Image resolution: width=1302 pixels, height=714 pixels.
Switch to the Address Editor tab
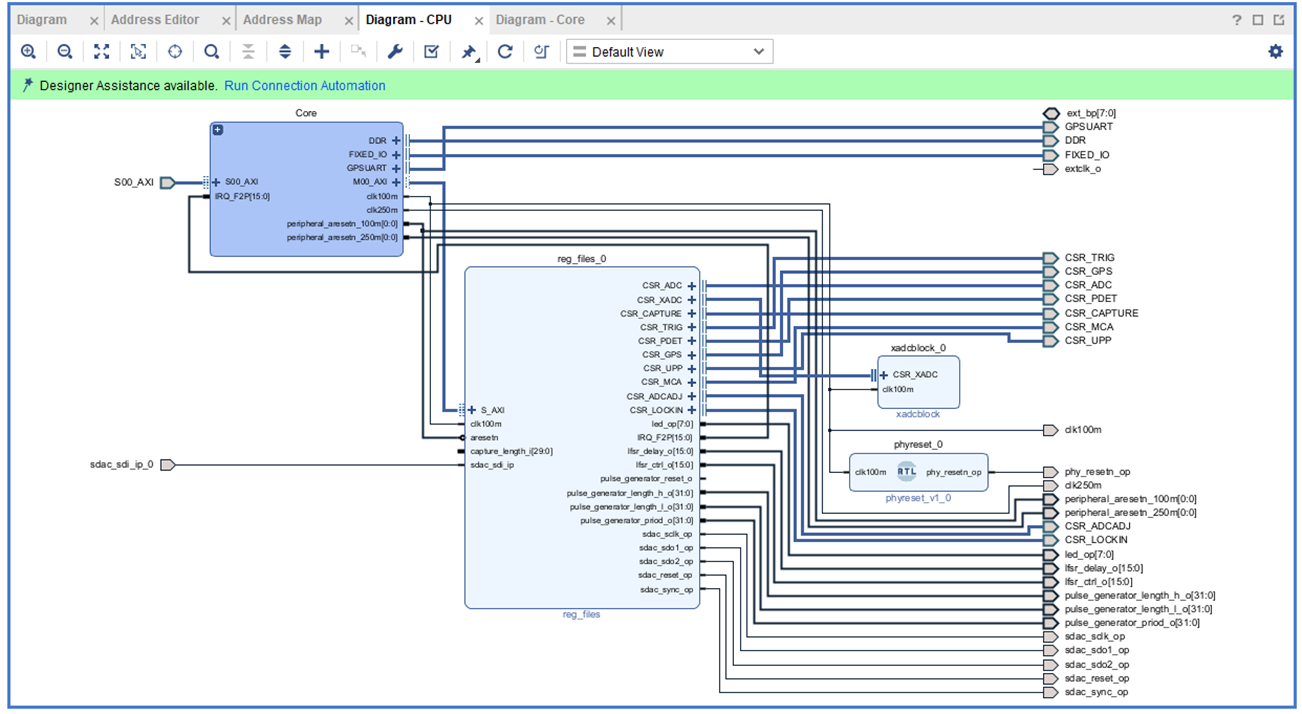(x=155, y=20)
